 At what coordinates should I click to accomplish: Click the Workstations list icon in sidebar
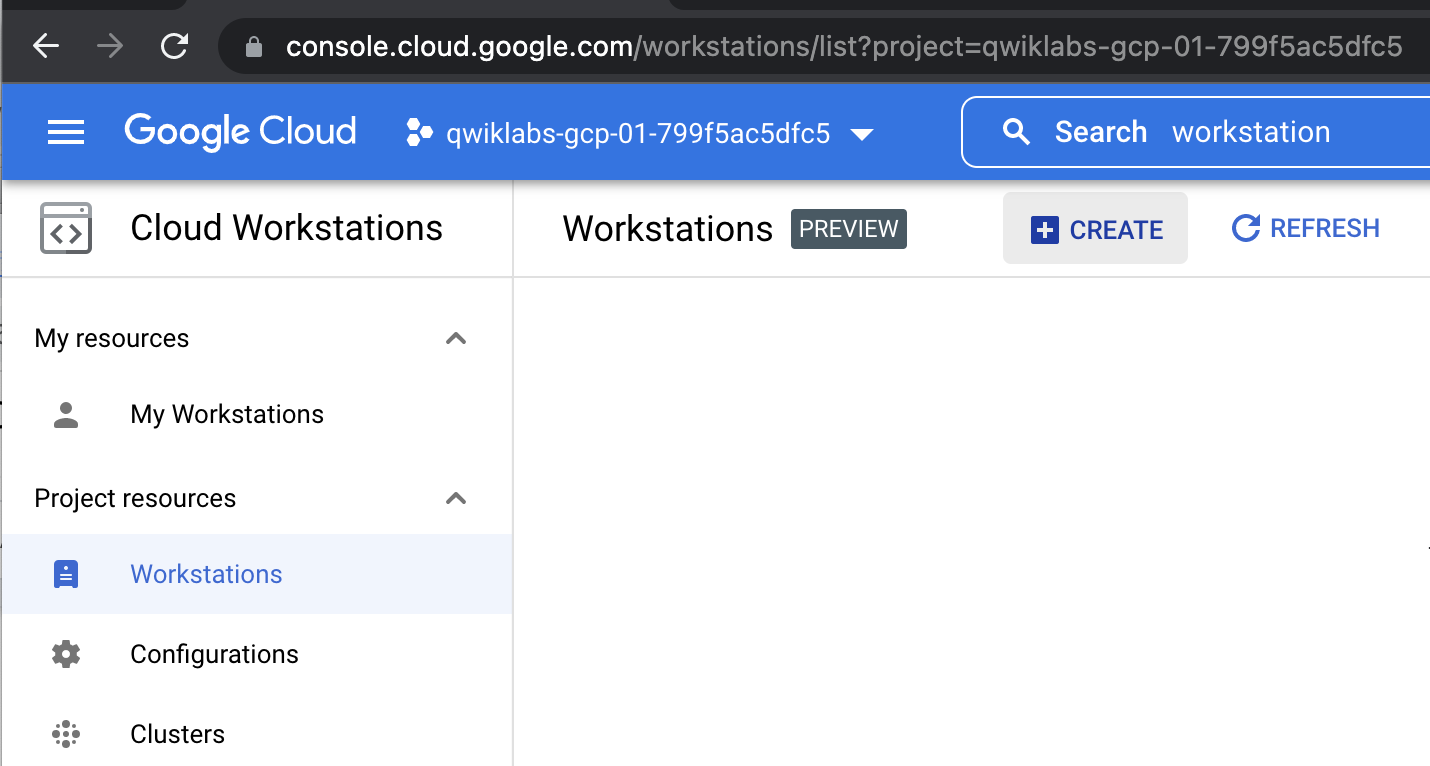tap(65, 573)
